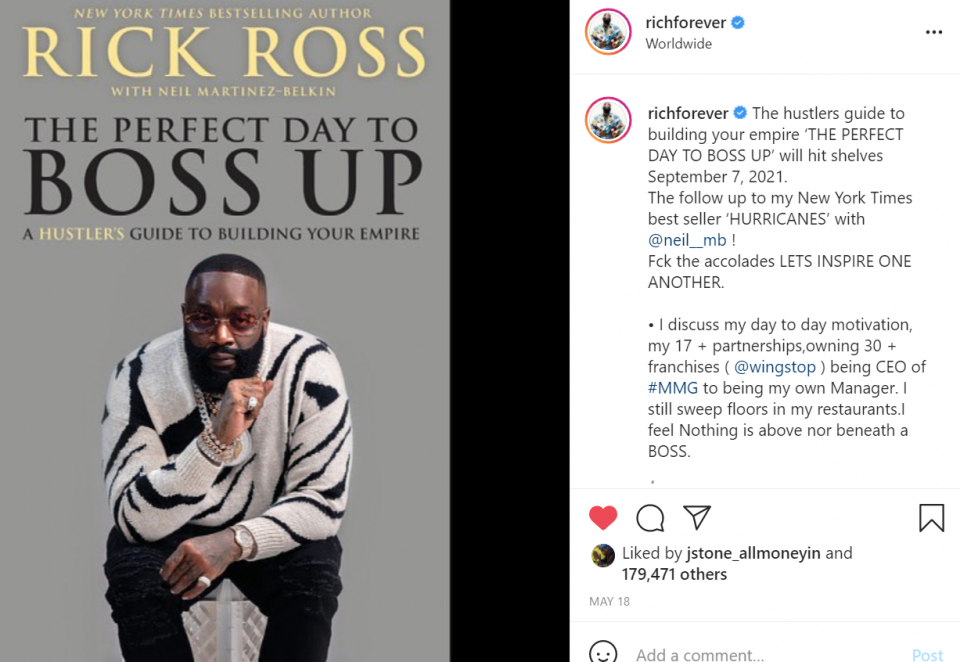Click richforever profile picture in header
The width and height of the screenshot is (960, 662).
click(x=608, y=32)
